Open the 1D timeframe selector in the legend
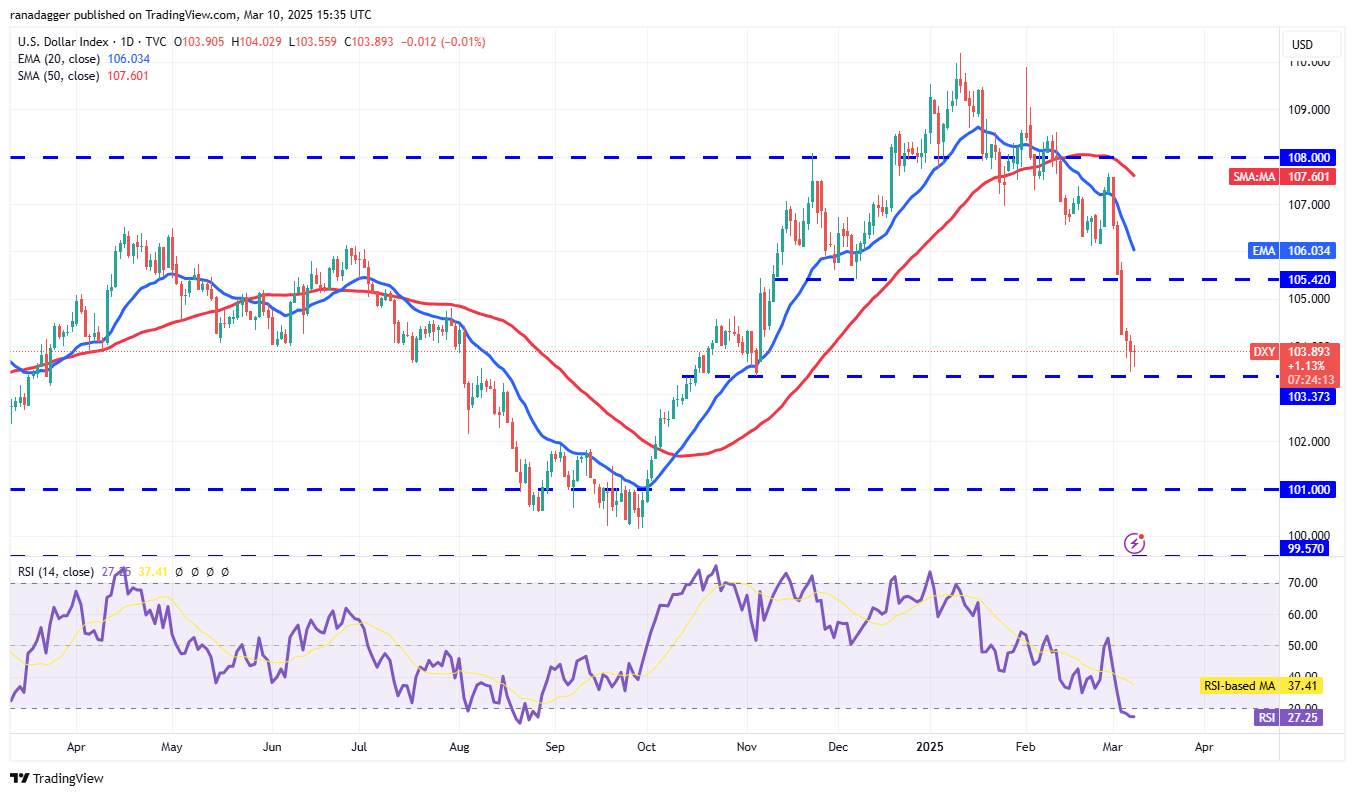Image resolution: width=1355 pixels, height=796 pixels. tap(126, 42)
